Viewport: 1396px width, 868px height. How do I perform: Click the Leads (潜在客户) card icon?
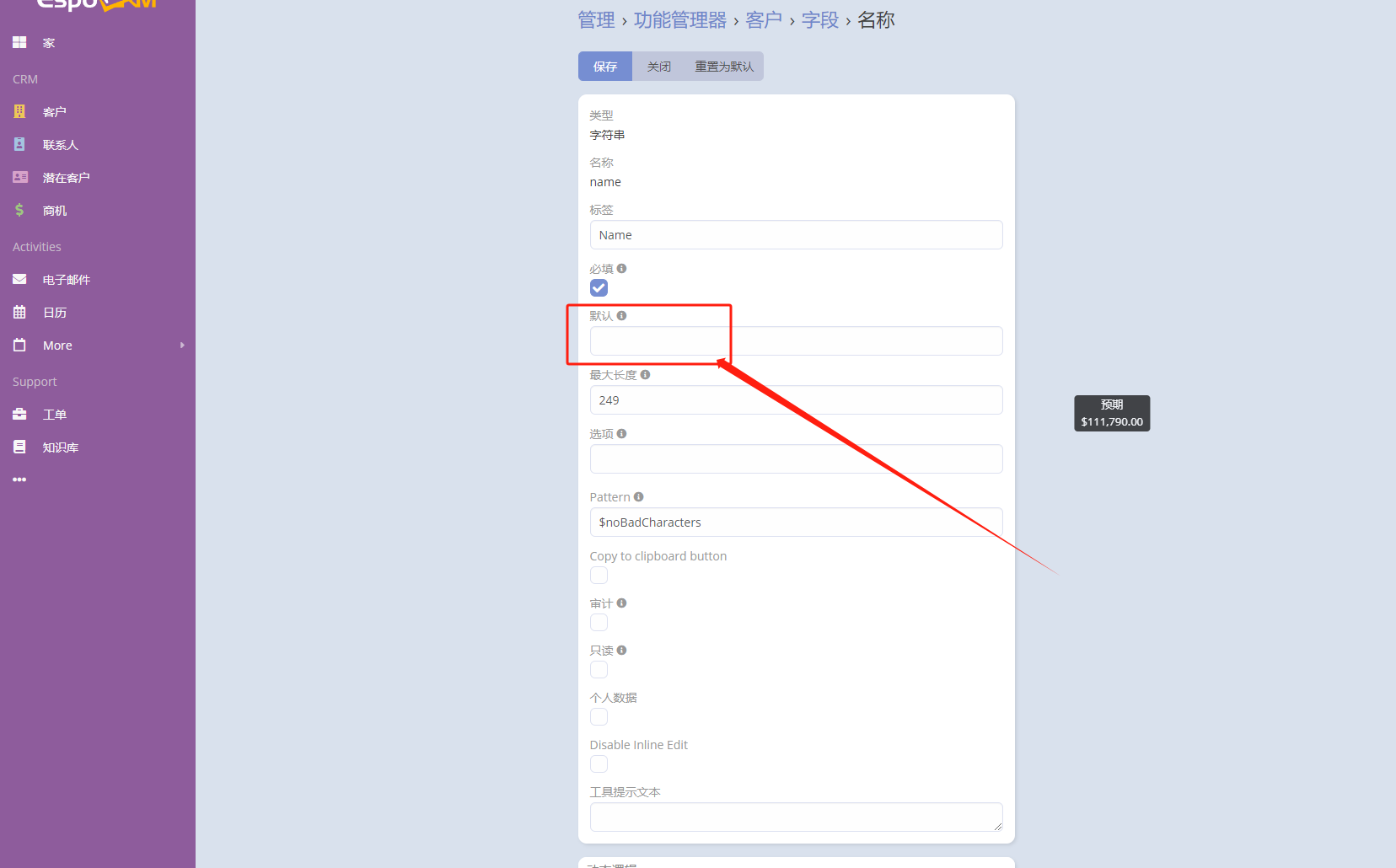[x=20, y=177]
